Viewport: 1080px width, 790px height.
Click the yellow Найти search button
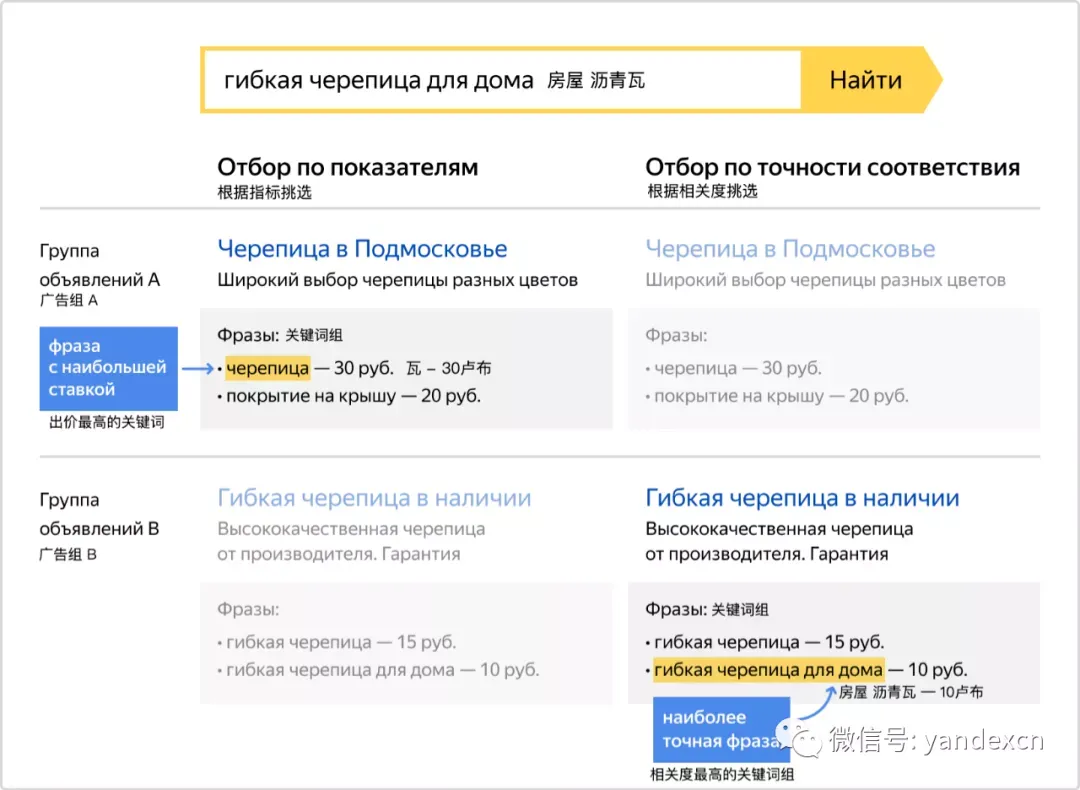coord(871,80)
